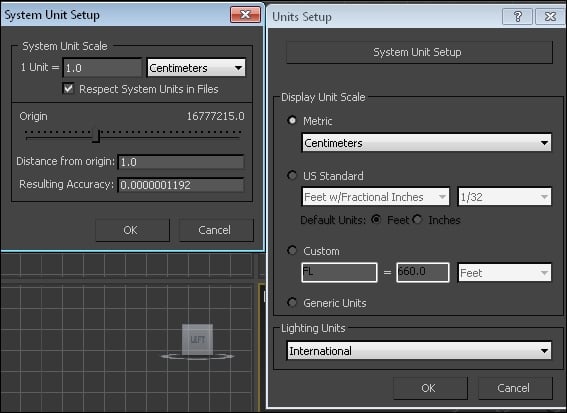Click the LEFT ViewCube face

[197, 339]
